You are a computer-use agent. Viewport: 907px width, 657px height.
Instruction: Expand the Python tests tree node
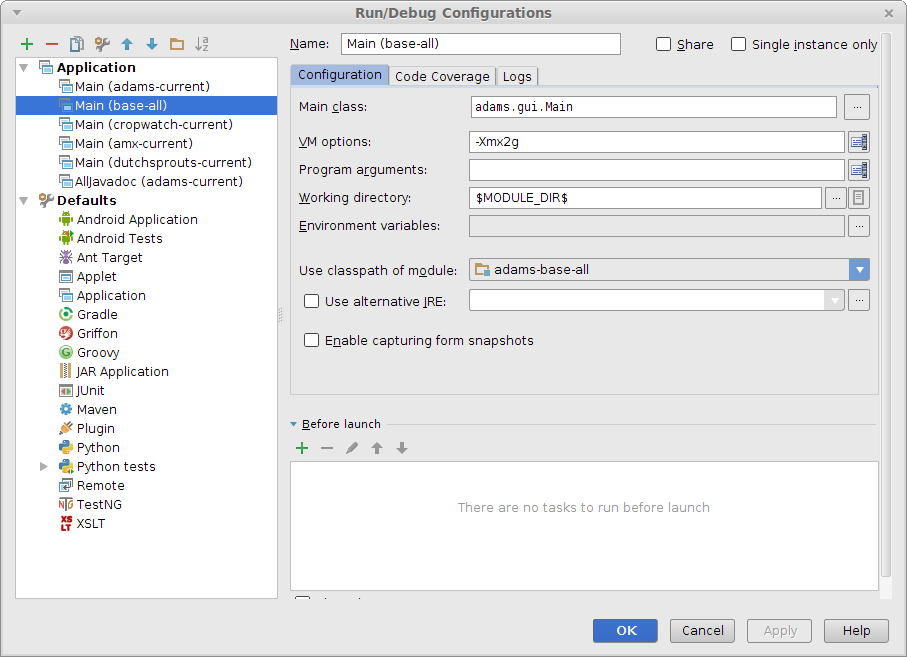pyautogui.click(x=44, y=466)
